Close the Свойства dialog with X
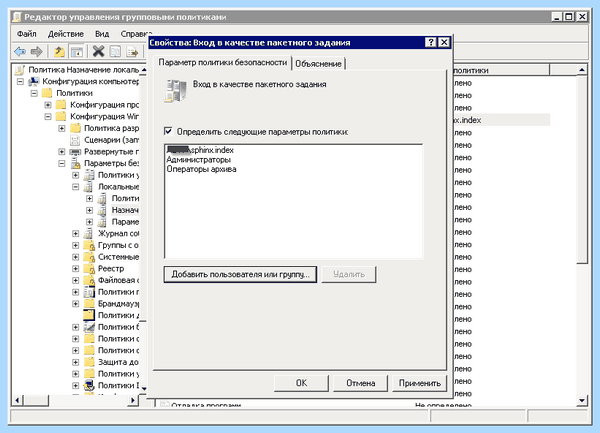 pos(444,42)
